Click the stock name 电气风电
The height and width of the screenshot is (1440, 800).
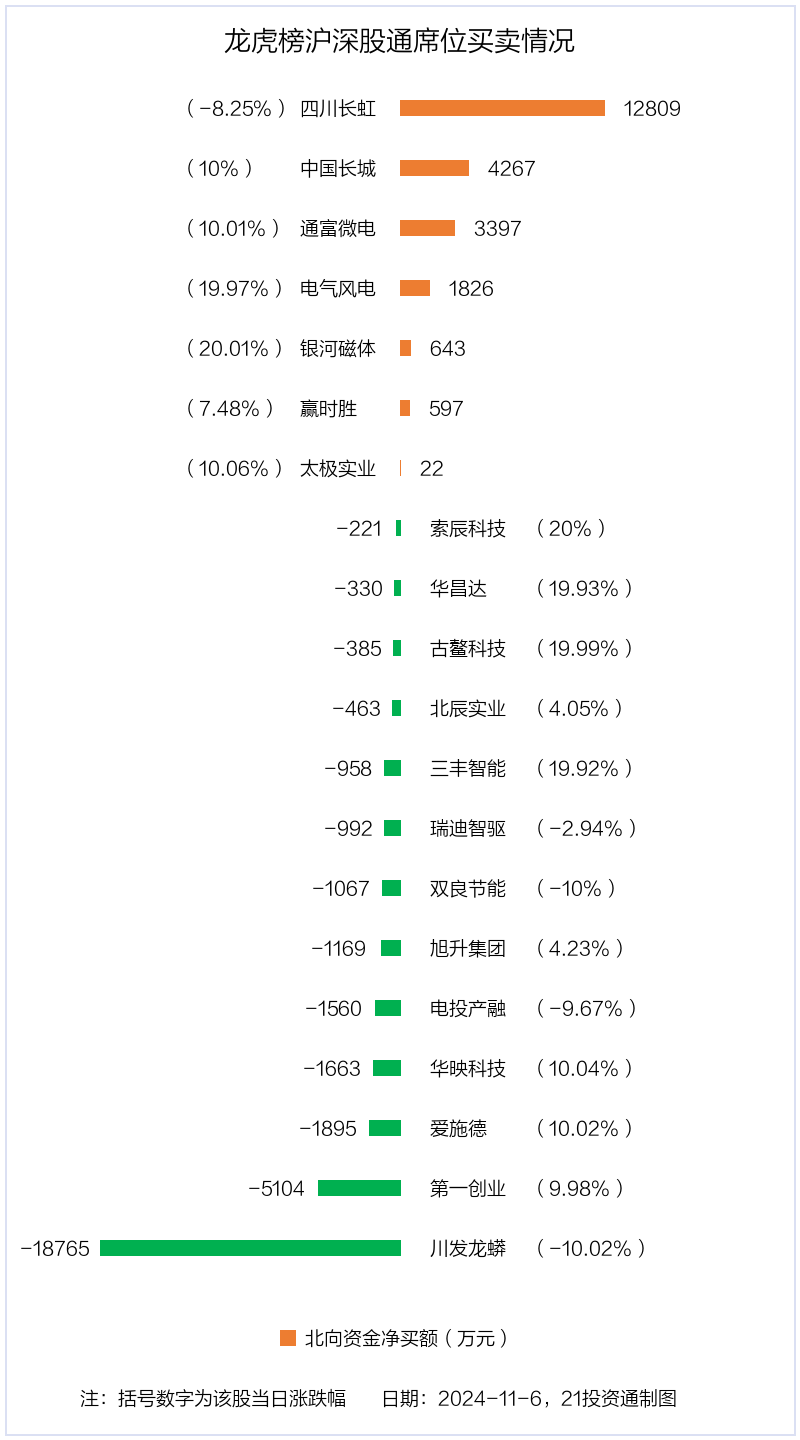coord(338,289)
